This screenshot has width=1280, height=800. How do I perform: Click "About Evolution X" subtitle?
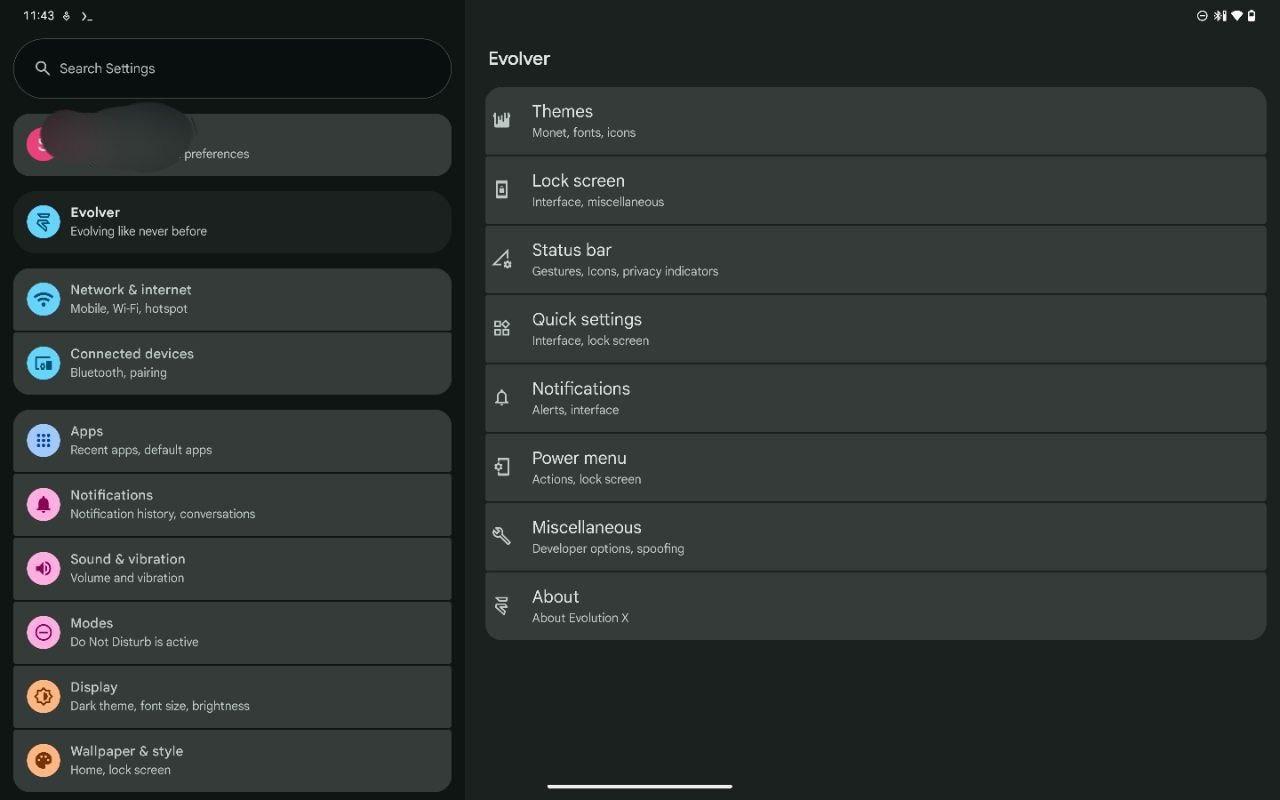click(580, 618)
